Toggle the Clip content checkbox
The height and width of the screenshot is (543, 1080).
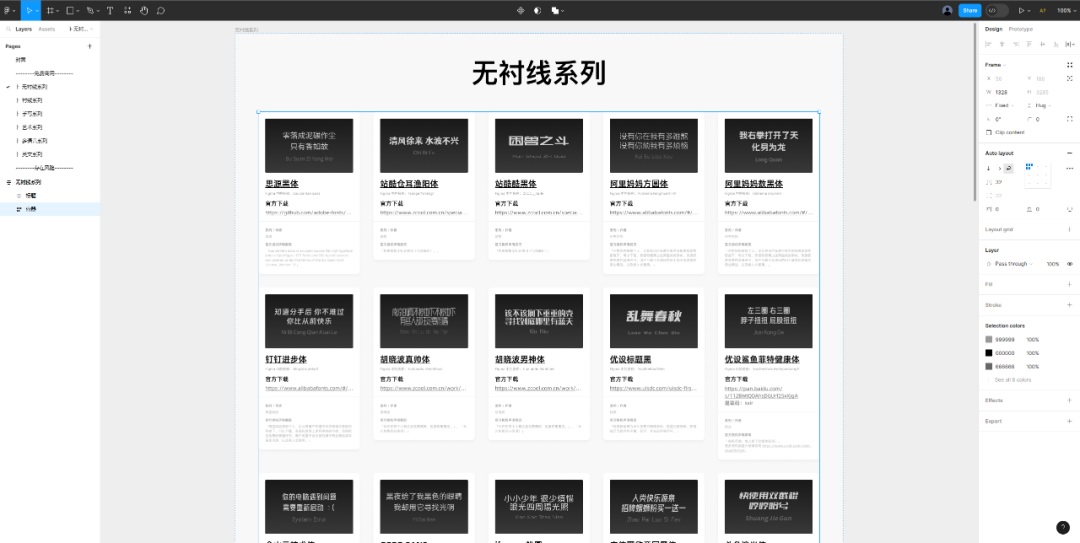989,132
